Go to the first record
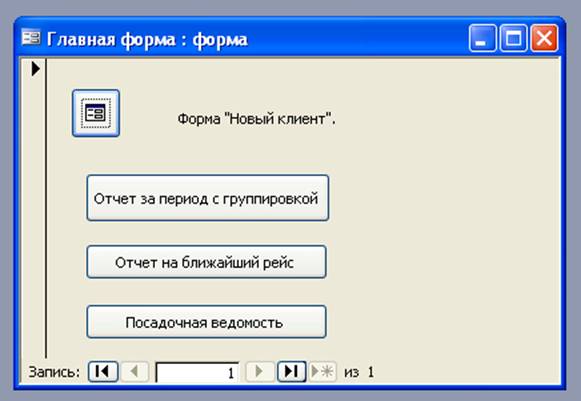 point(103,371)
